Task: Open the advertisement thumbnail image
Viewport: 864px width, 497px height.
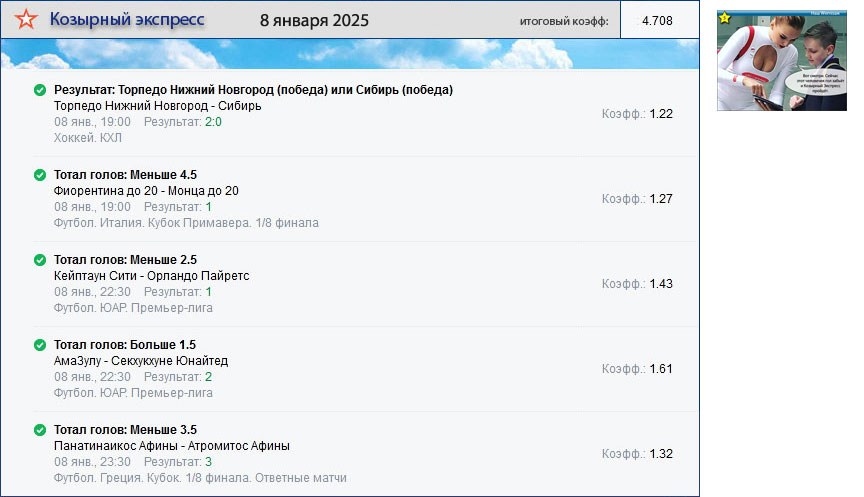Action: [781, 59]
